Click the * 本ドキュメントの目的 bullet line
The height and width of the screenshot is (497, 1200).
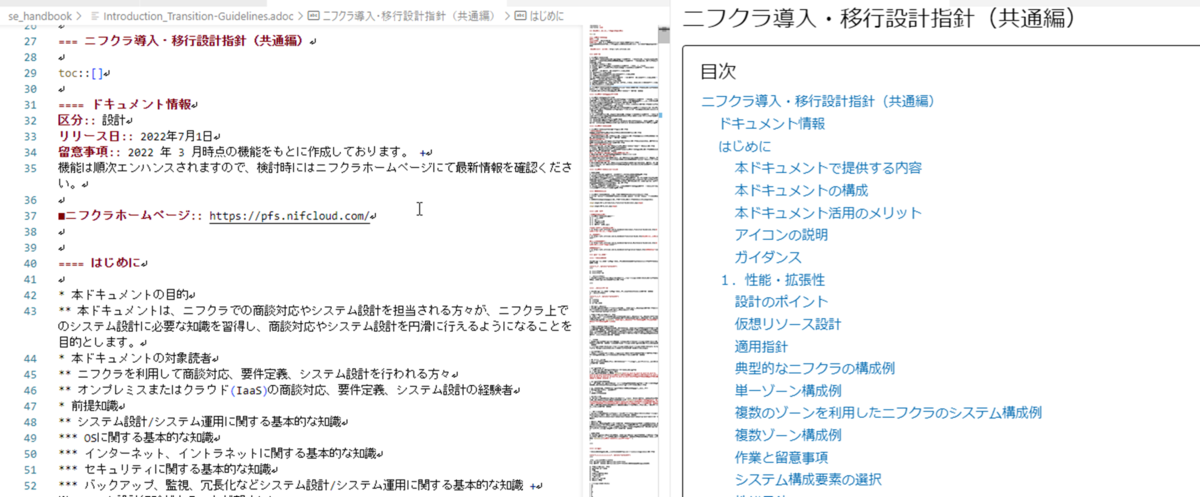(125, 295)
